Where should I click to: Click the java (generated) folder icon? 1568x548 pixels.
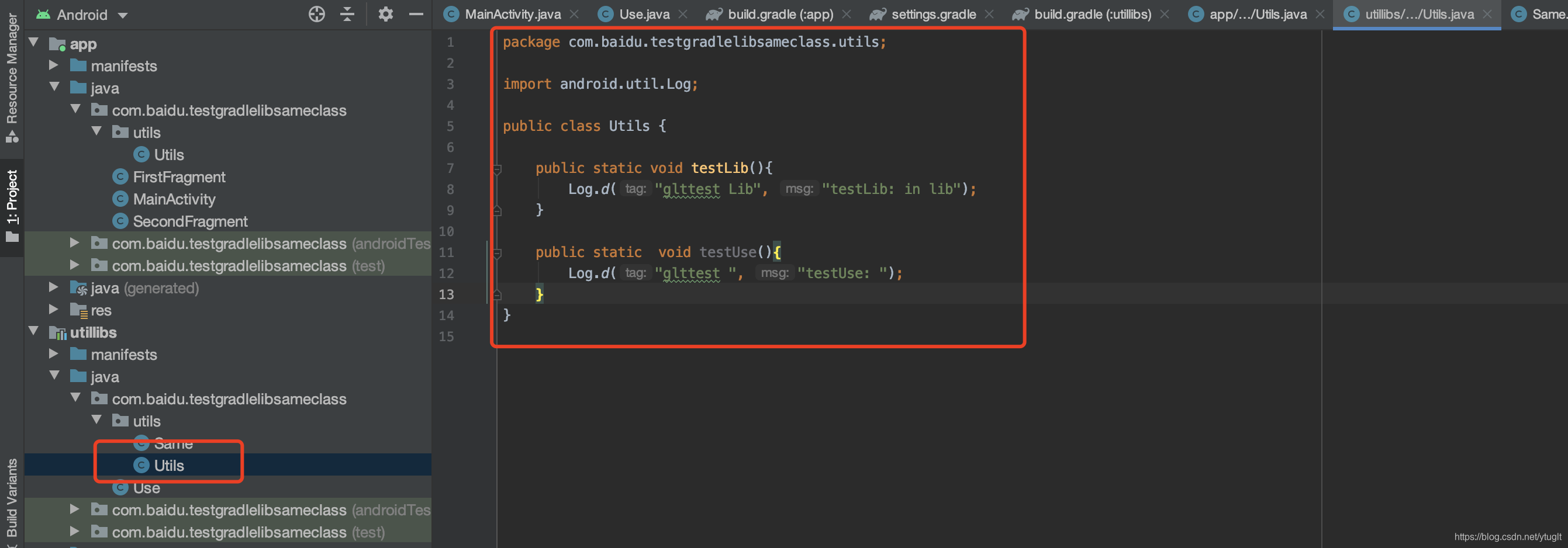click(78, 287)
